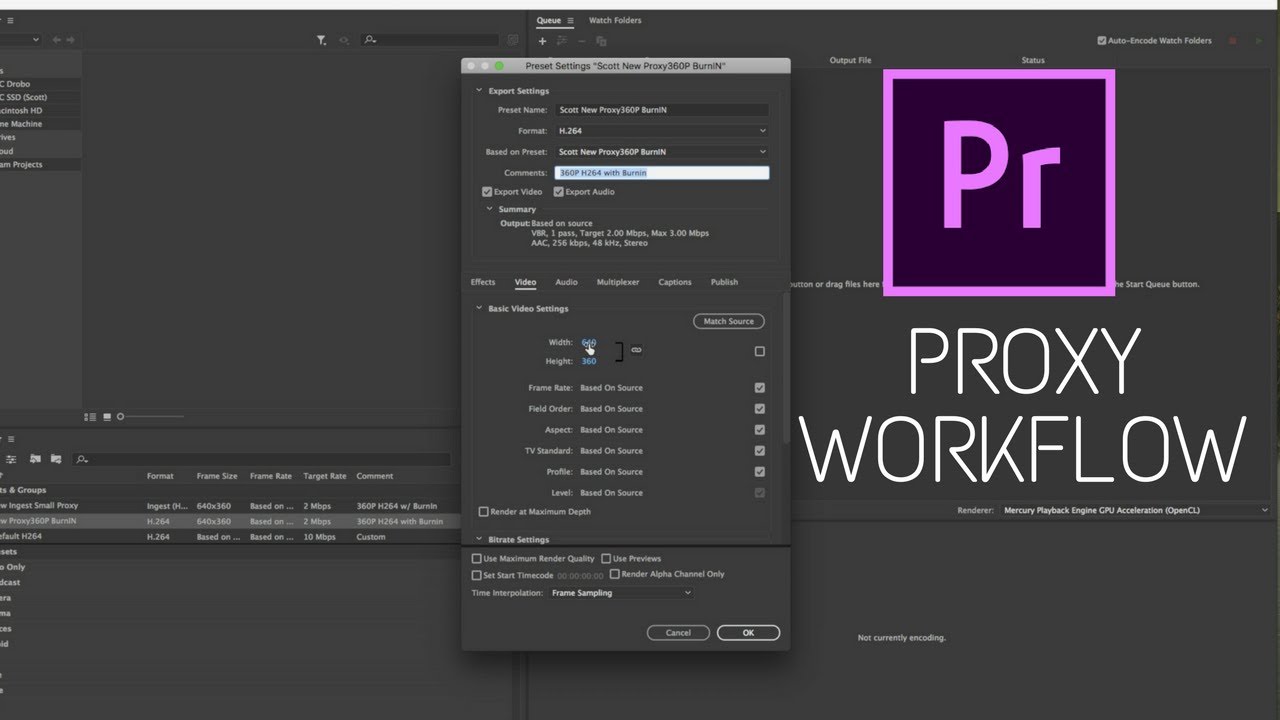
Task: Click the Queue remove minus icon
Action: point(582,41)
